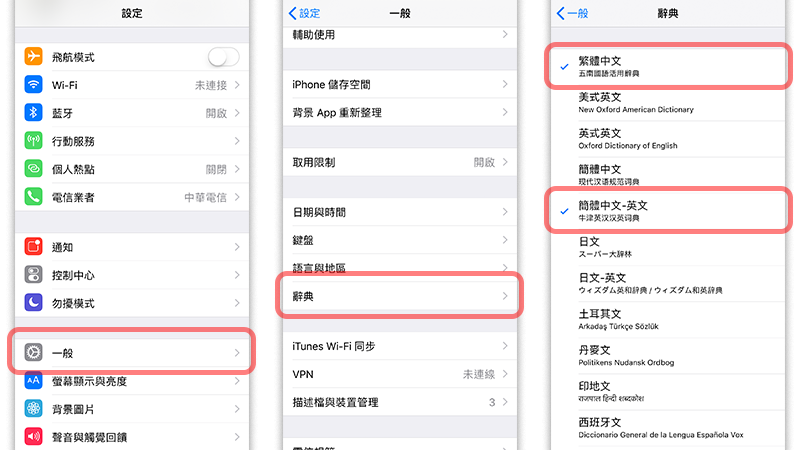This screenshot has height=450, width=800.
Task: Open the 語言與地區 settings row
Action: pos(400,268)
